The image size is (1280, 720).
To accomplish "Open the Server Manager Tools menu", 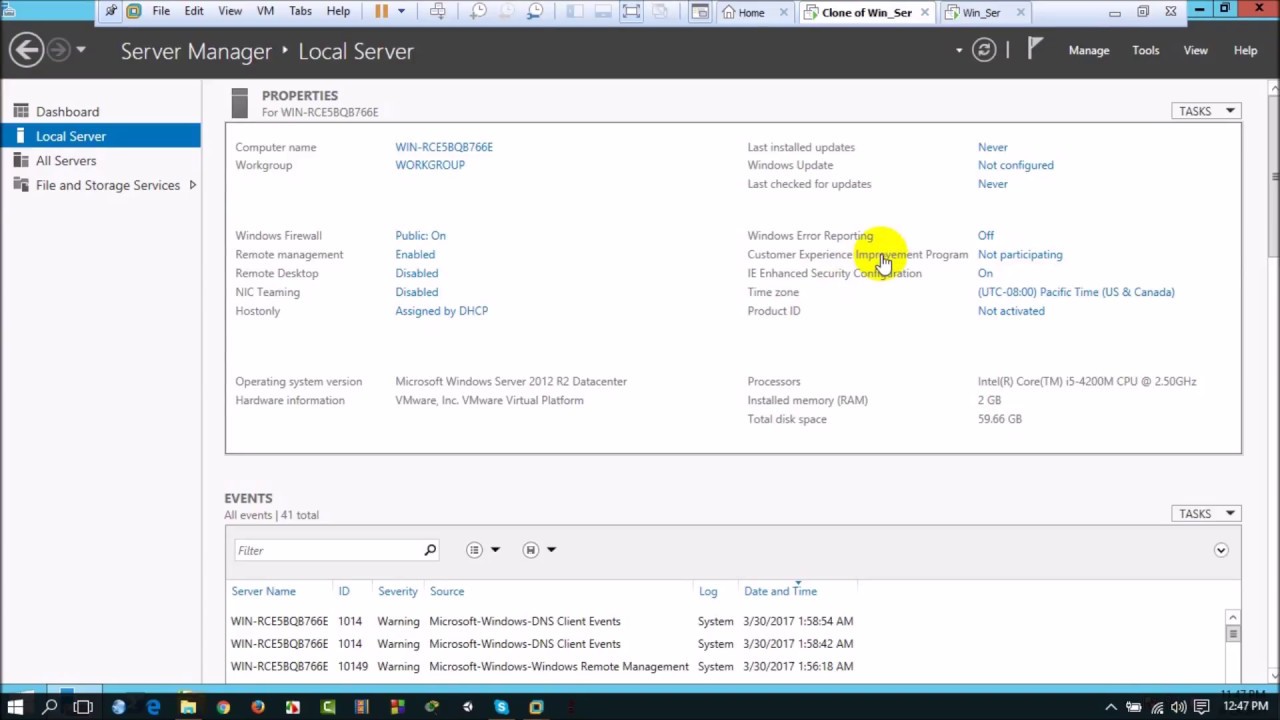I will click(x=1146, y=50).
